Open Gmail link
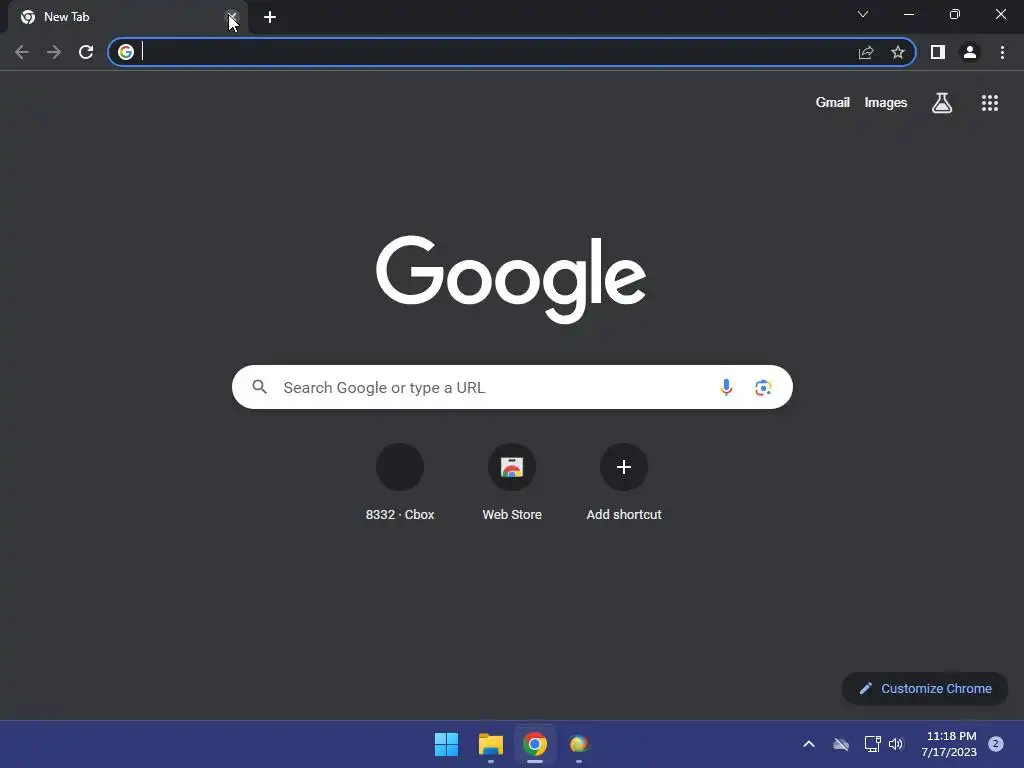 833,103
